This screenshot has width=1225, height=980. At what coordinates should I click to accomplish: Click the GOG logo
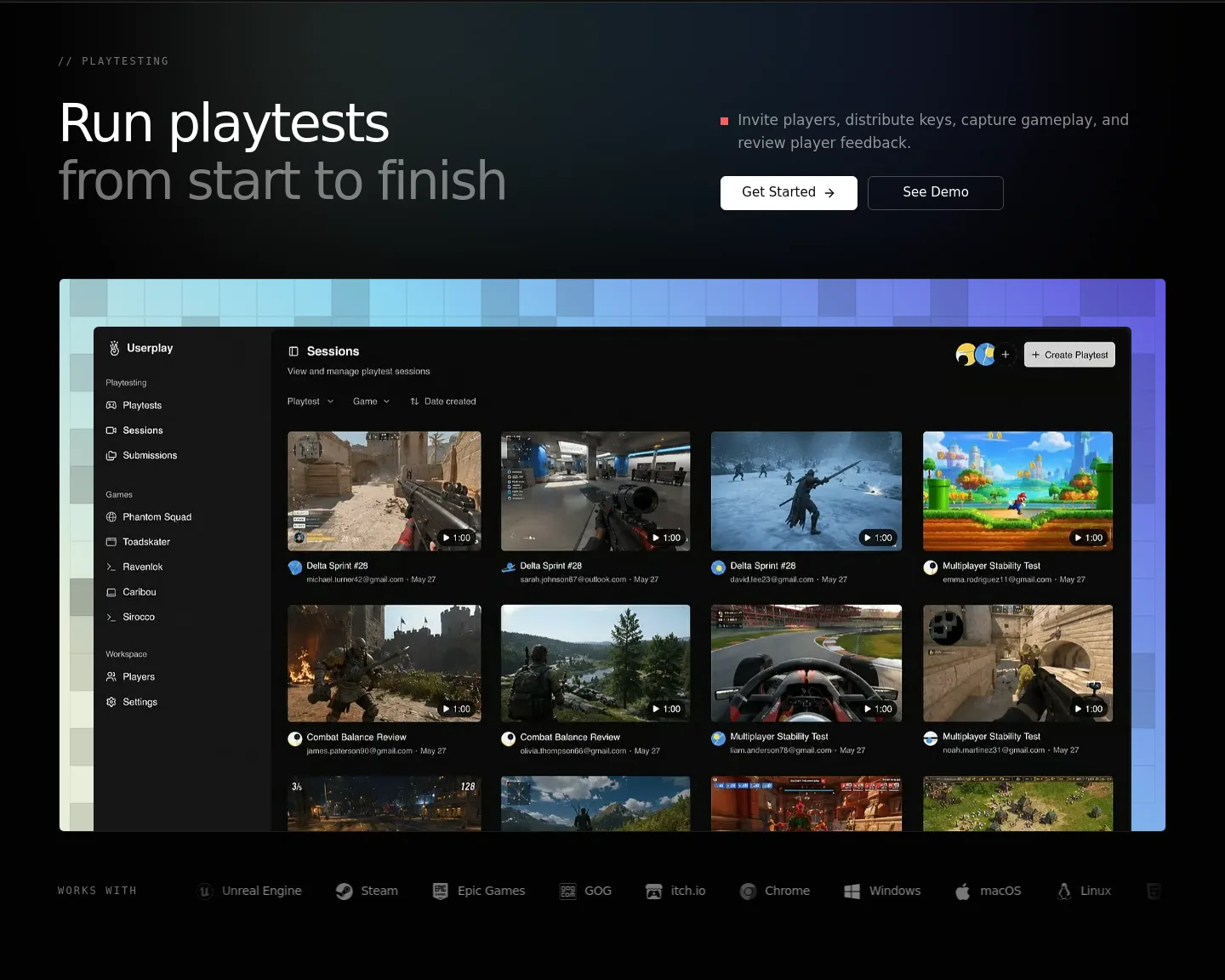568,891
